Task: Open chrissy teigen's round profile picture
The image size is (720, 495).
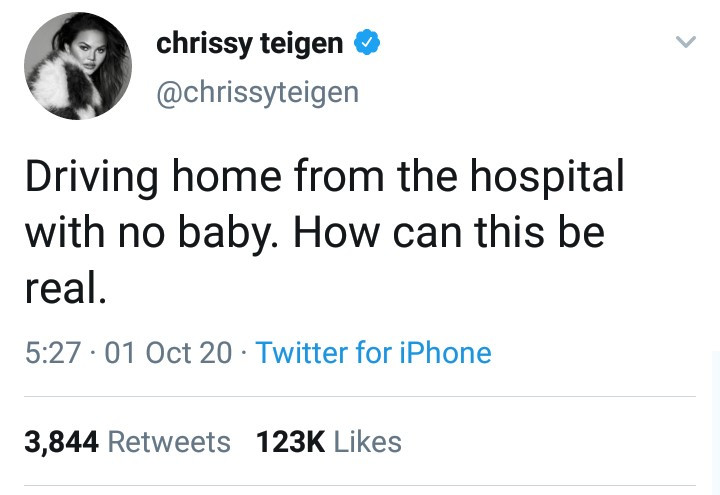Action: point(78,66)
